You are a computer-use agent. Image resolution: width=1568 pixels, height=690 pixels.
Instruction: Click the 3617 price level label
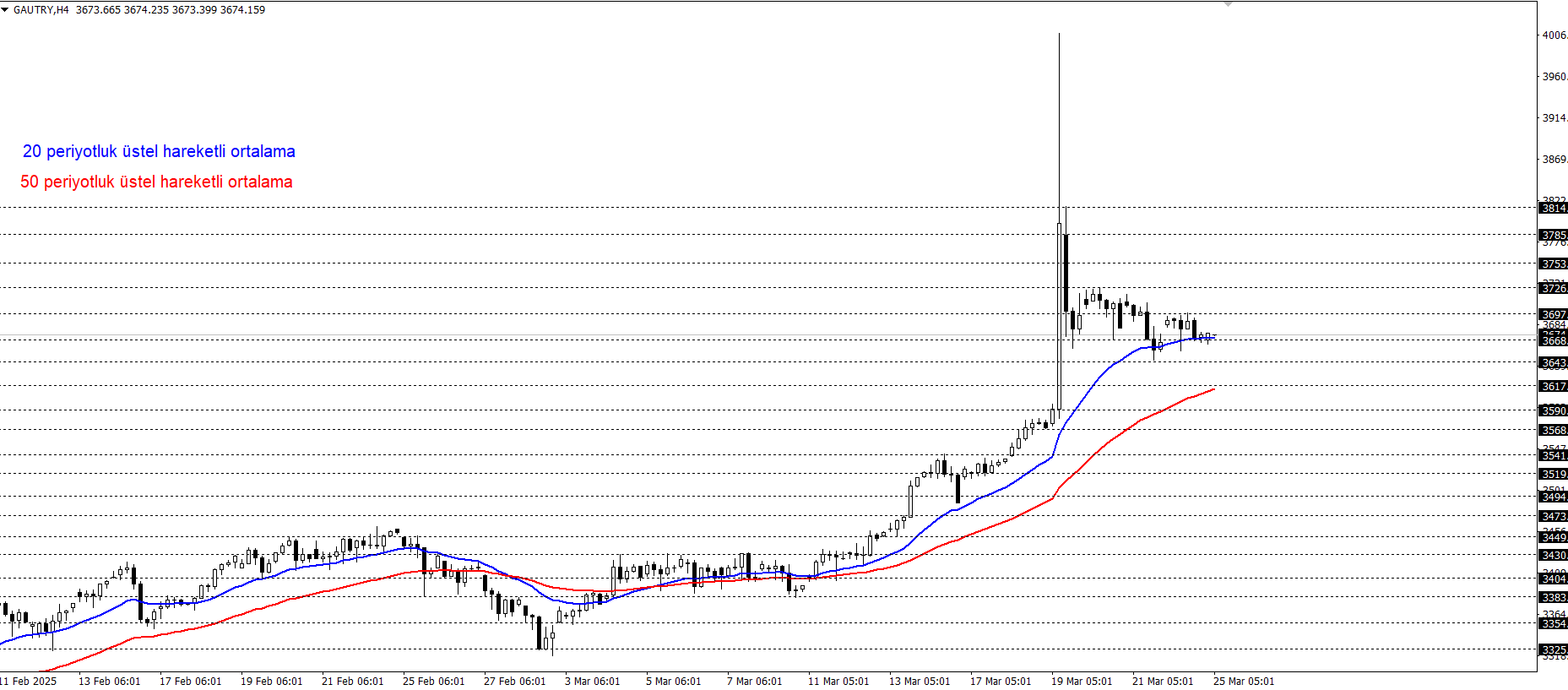pos(1554,386)
